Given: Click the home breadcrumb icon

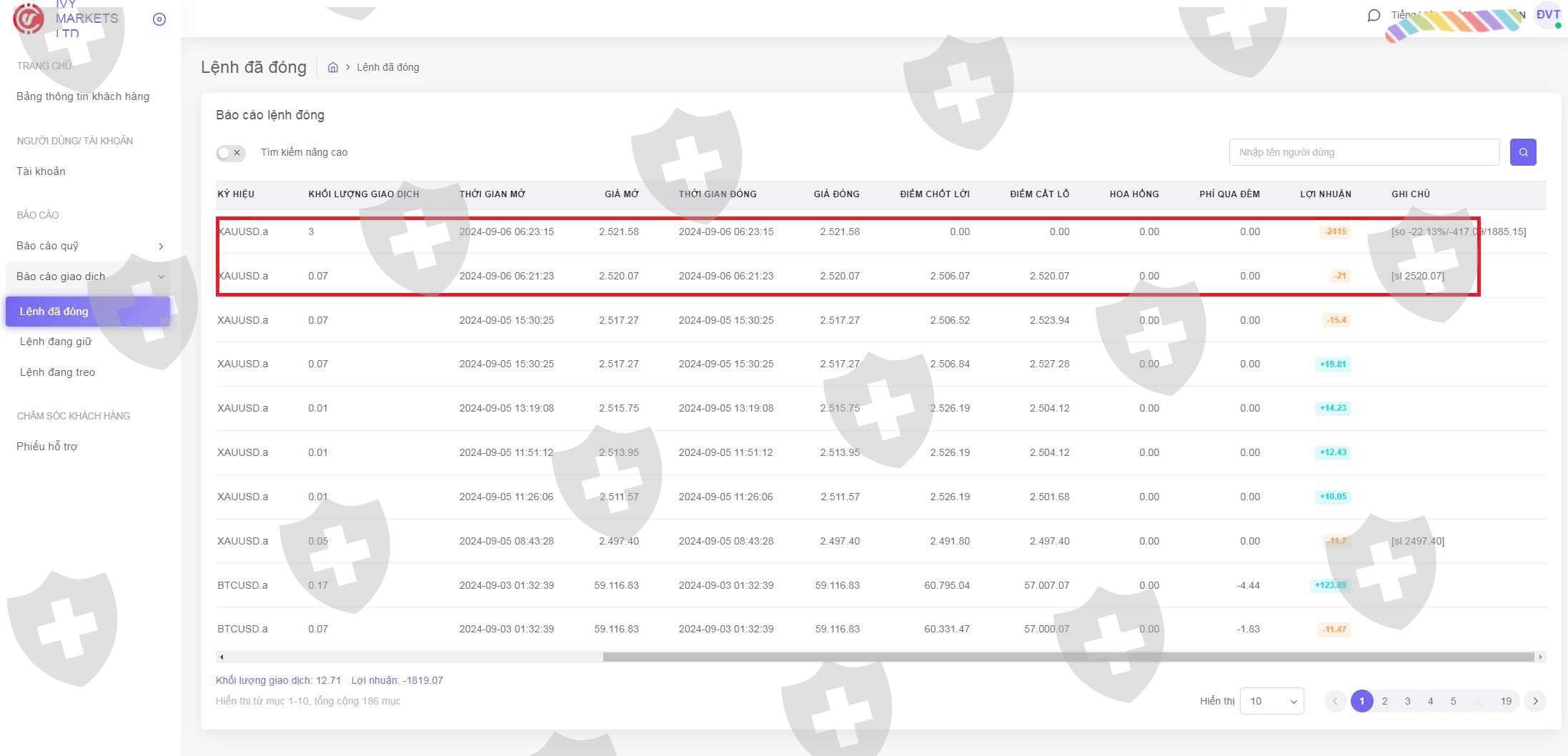Looking at the screenshot, I should click(332, 67).
